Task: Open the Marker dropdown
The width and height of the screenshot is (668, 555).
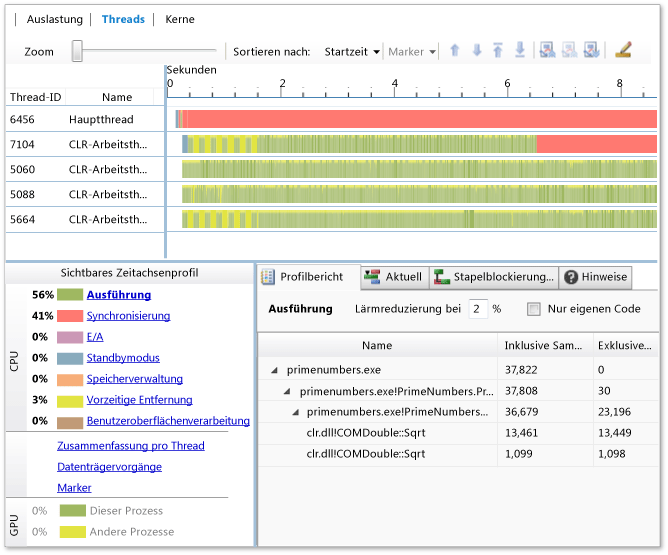Action: (x=412, y=52)
